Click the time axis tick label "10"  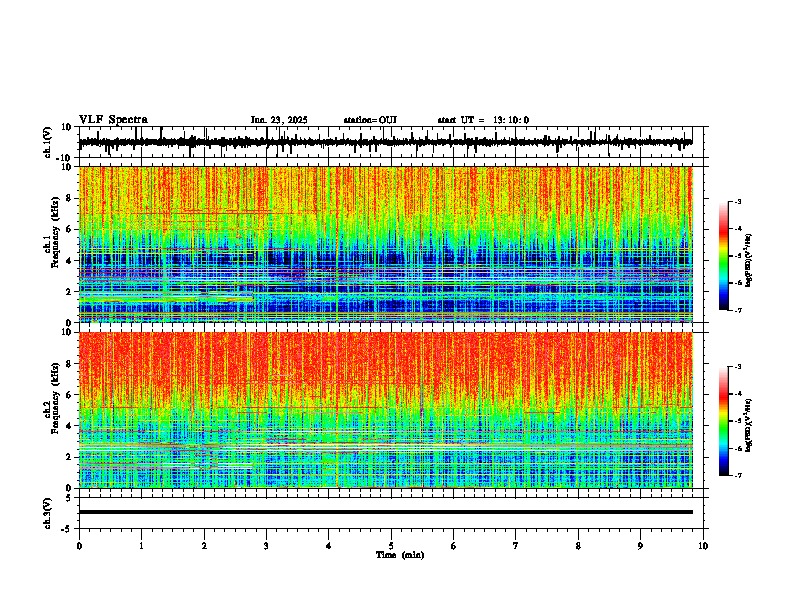[703, 546]
